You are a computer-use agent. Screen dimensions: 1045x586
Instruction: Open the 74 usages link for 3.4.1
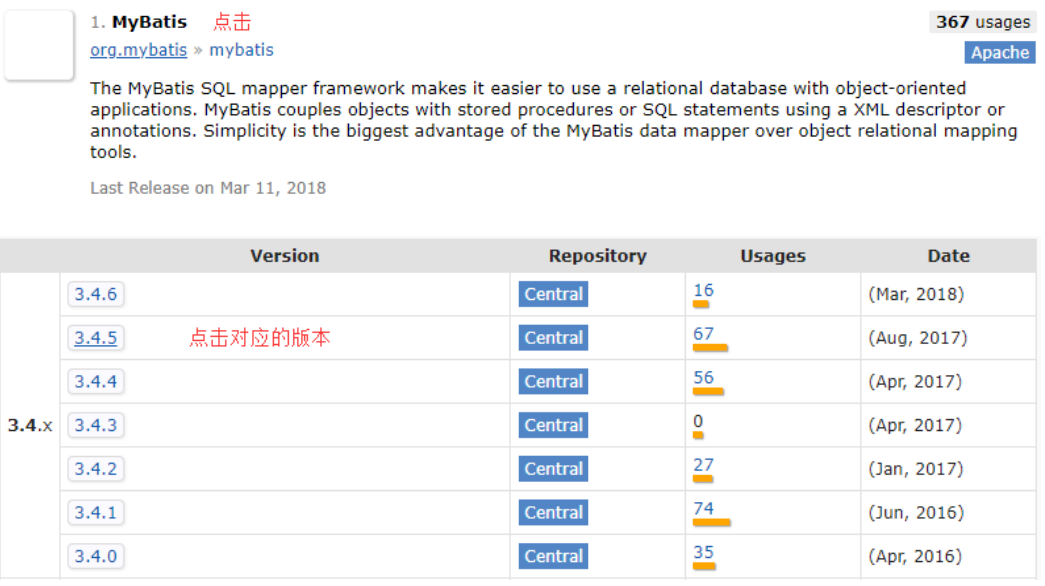703,509
